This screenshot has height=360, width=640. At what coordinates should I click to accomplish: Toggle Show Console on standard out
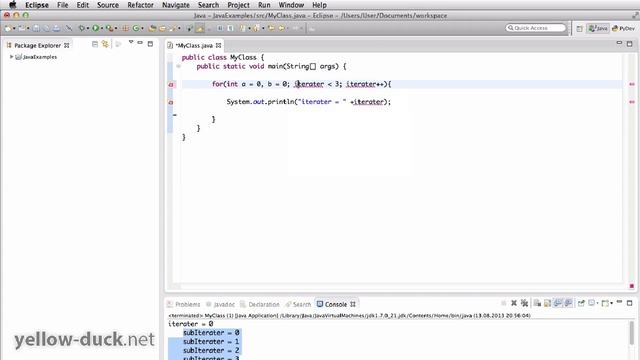tap(558, 303)
